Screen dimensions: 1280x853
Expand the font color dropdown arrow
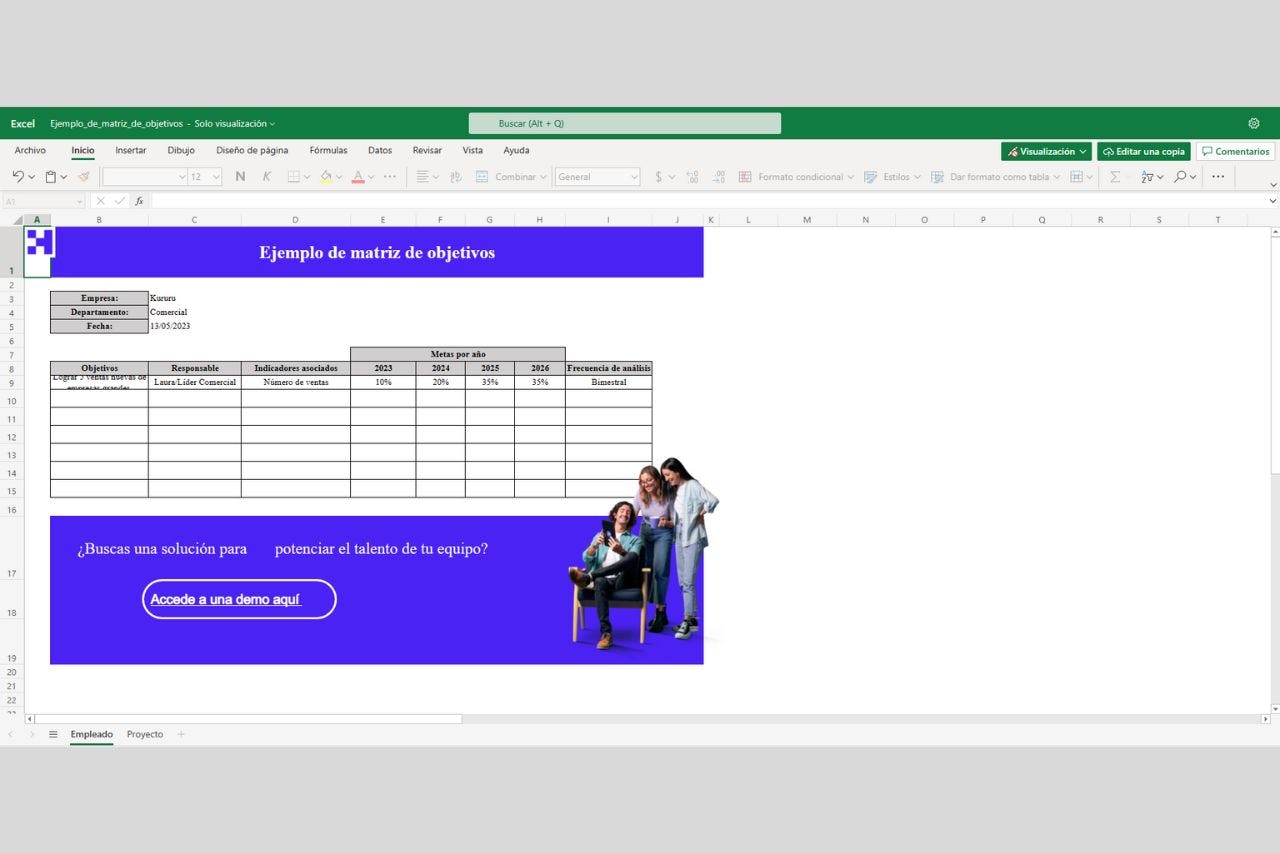[x=369, y=177]
